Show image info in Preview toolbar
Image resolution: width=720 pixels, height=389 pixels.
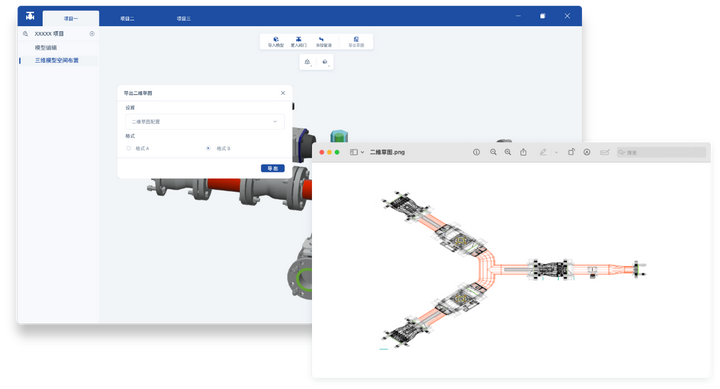(x=477, y=152)
